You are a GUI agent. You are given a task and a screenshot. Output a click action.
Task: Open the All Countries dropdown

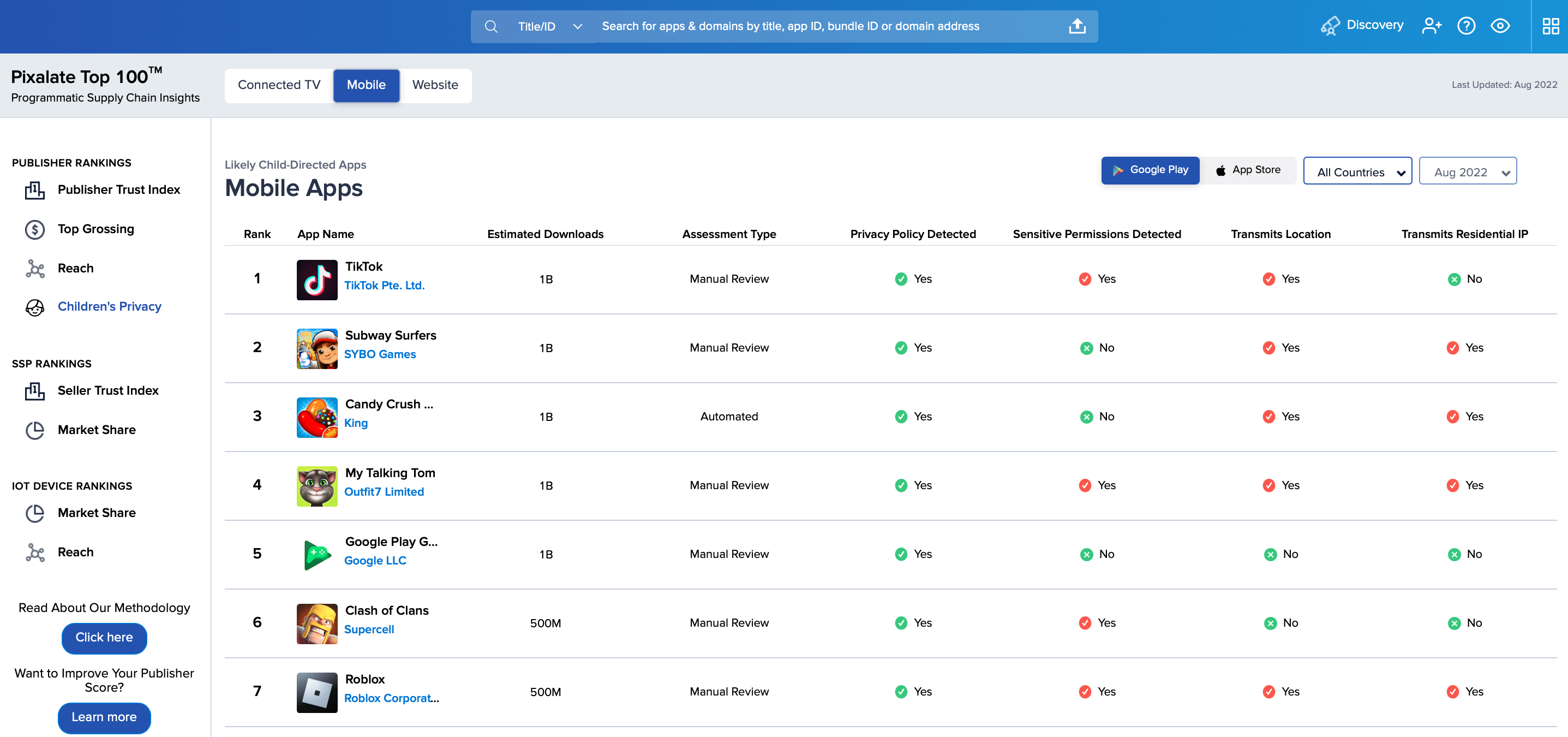click(x=1357, y=171)
